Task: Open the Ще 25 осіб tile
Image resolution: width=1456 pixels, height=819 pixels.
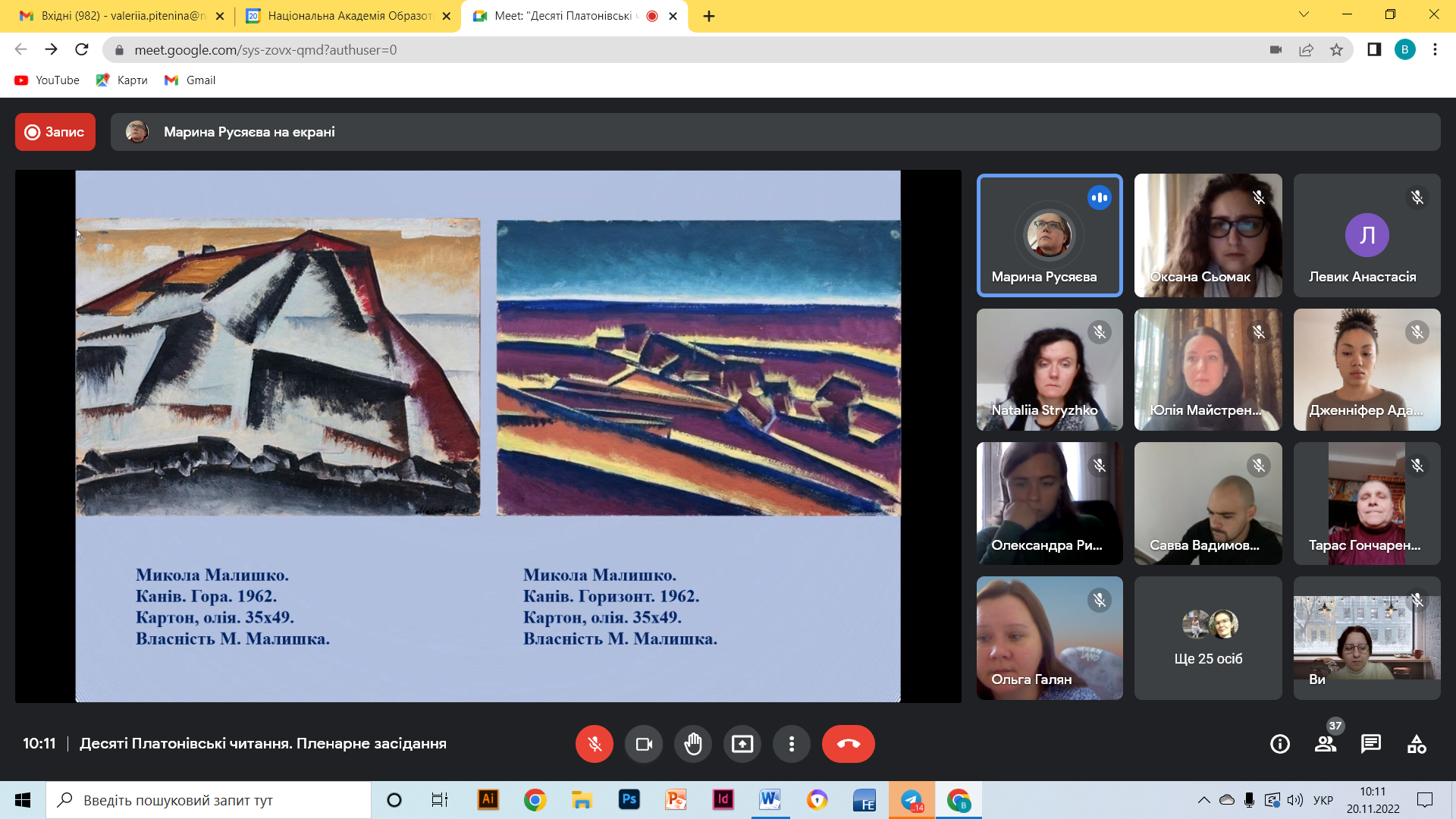Action: click(x=1208, y=638)
